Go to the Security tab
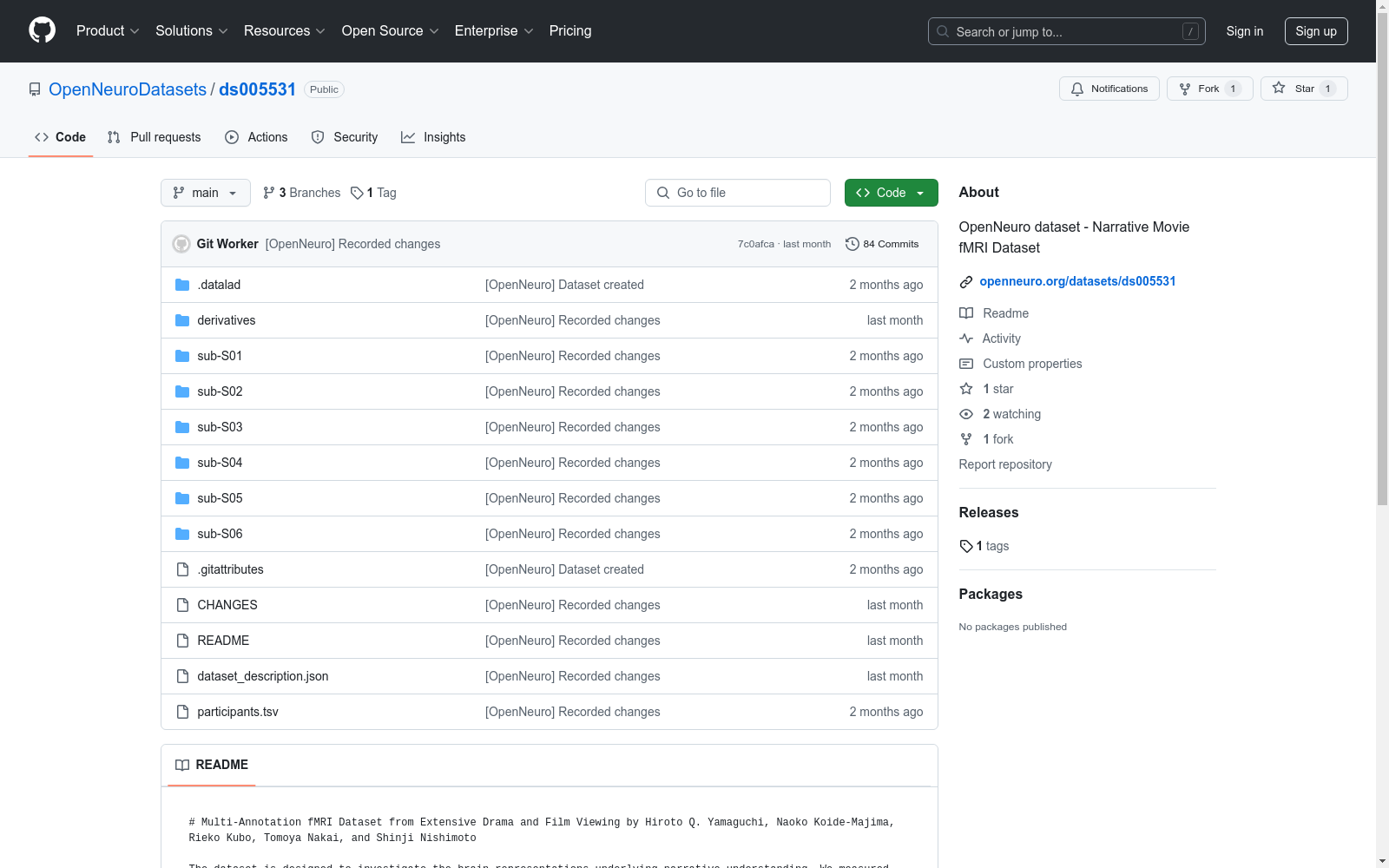Image resolution: width=1389 pixels, height=868 pixels. coord(345,137)
